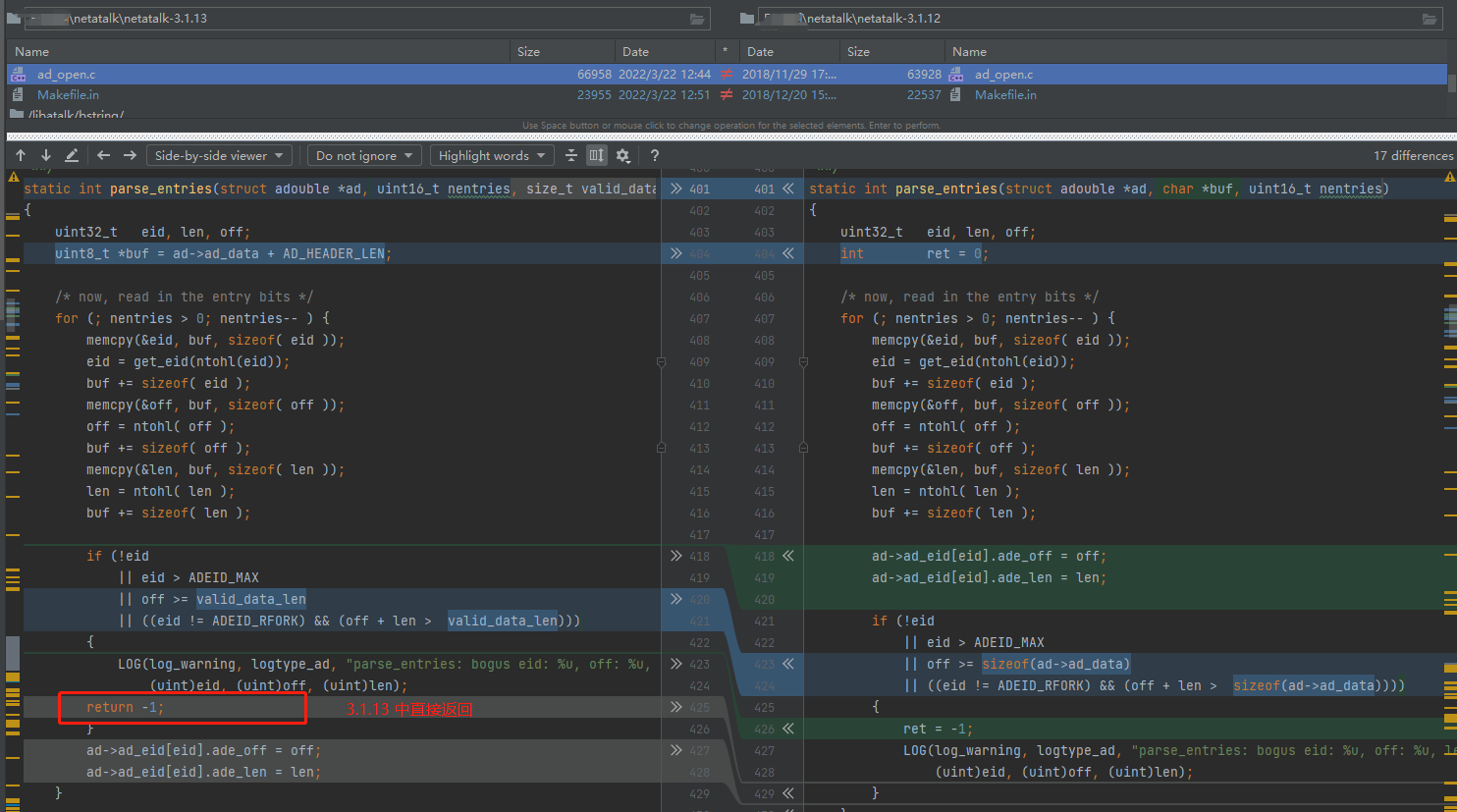Click the 'return -1;' line in left pane
The image size is (1457, 812).
tap(125, 707)
